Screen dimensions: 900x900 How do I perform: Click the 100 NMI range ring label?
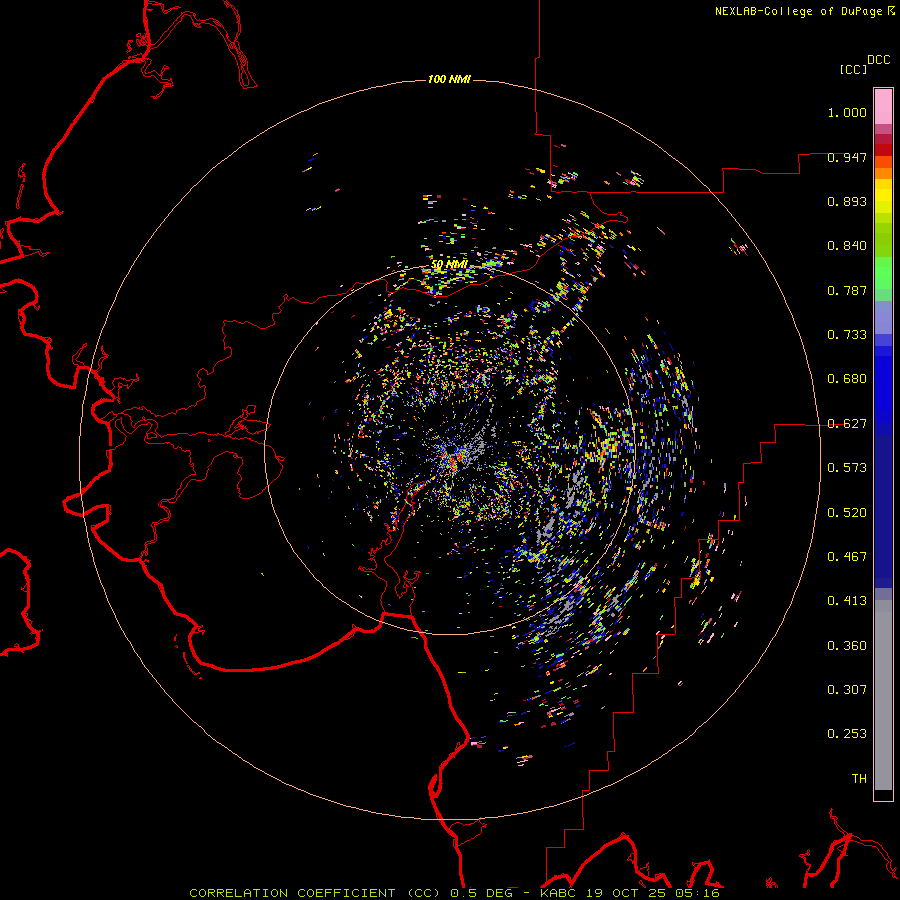(x=449, y=79)
